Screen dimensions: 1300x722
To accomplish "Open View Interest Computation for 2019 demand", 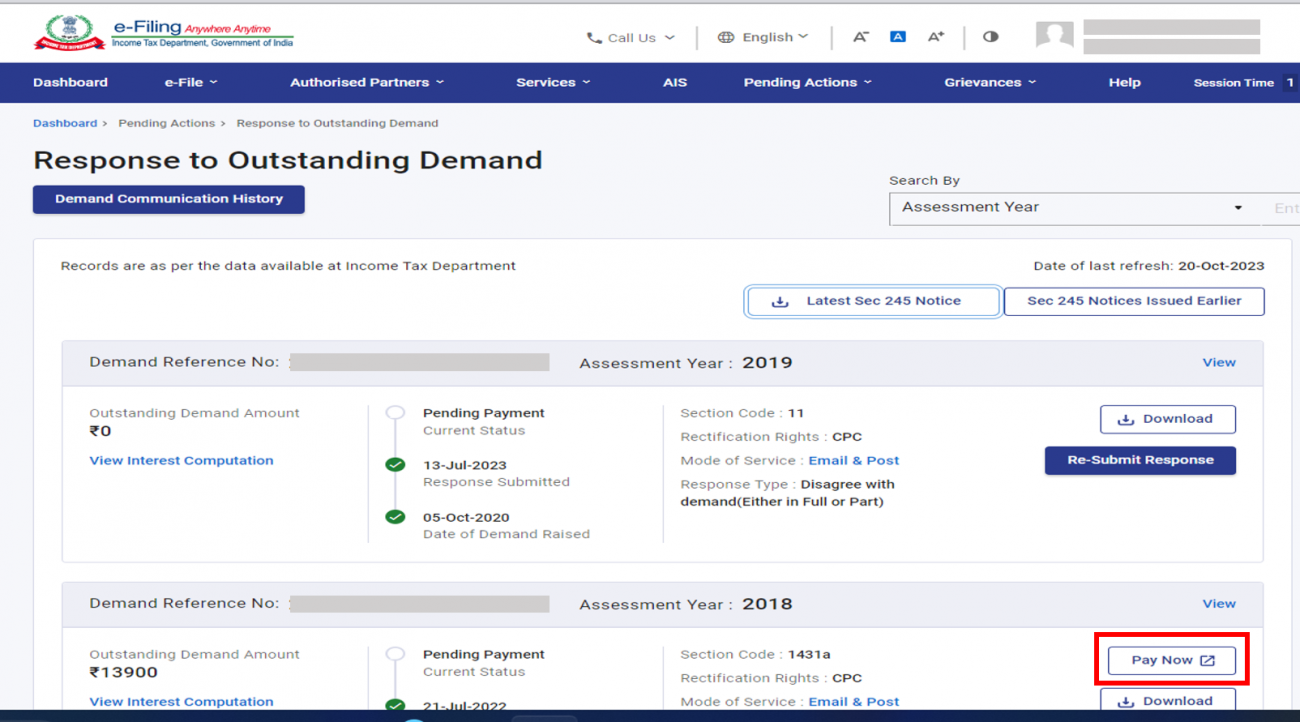I will click(181, 460).
